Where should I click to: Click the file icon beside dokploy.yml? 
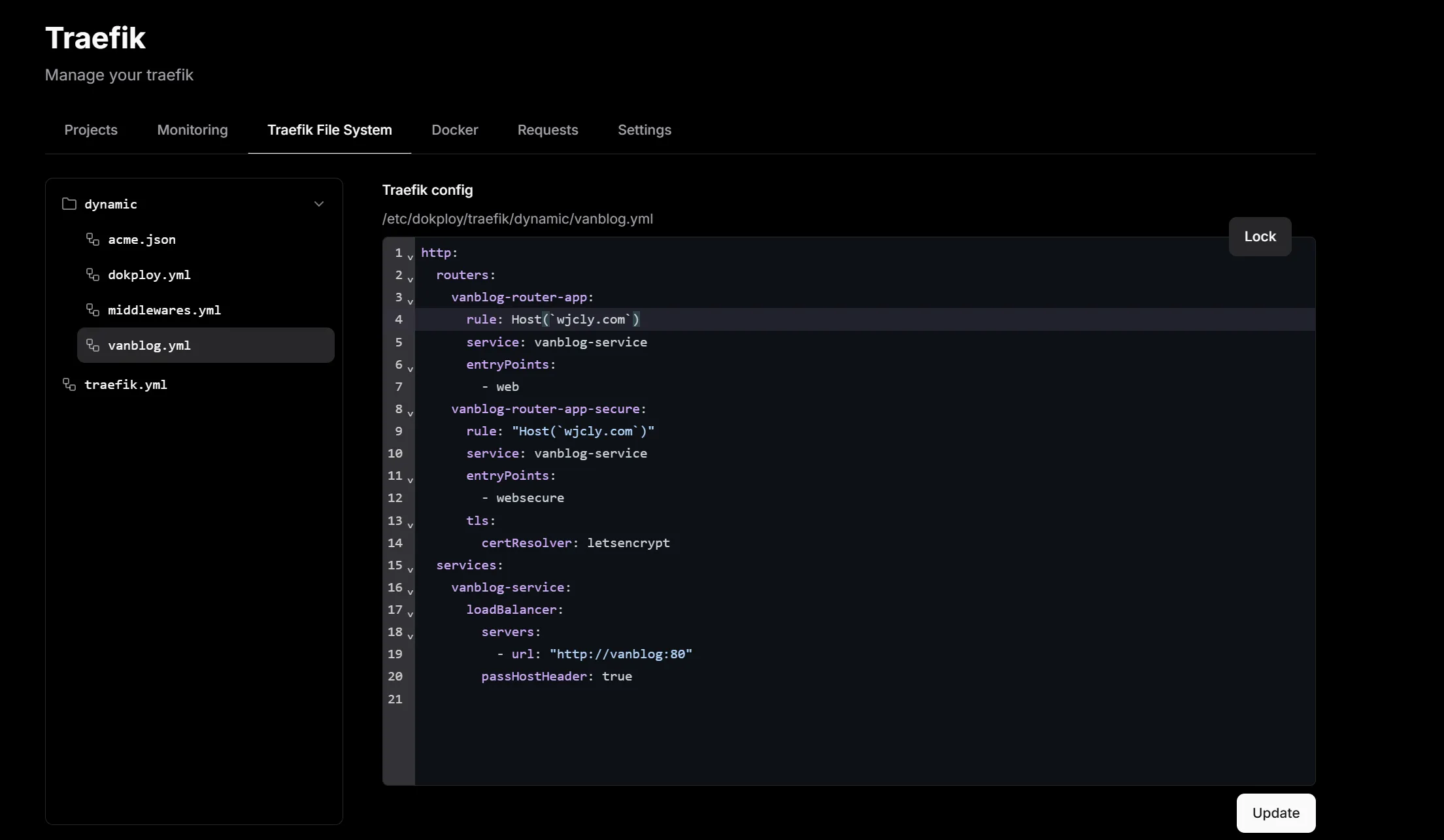(93, 275)
